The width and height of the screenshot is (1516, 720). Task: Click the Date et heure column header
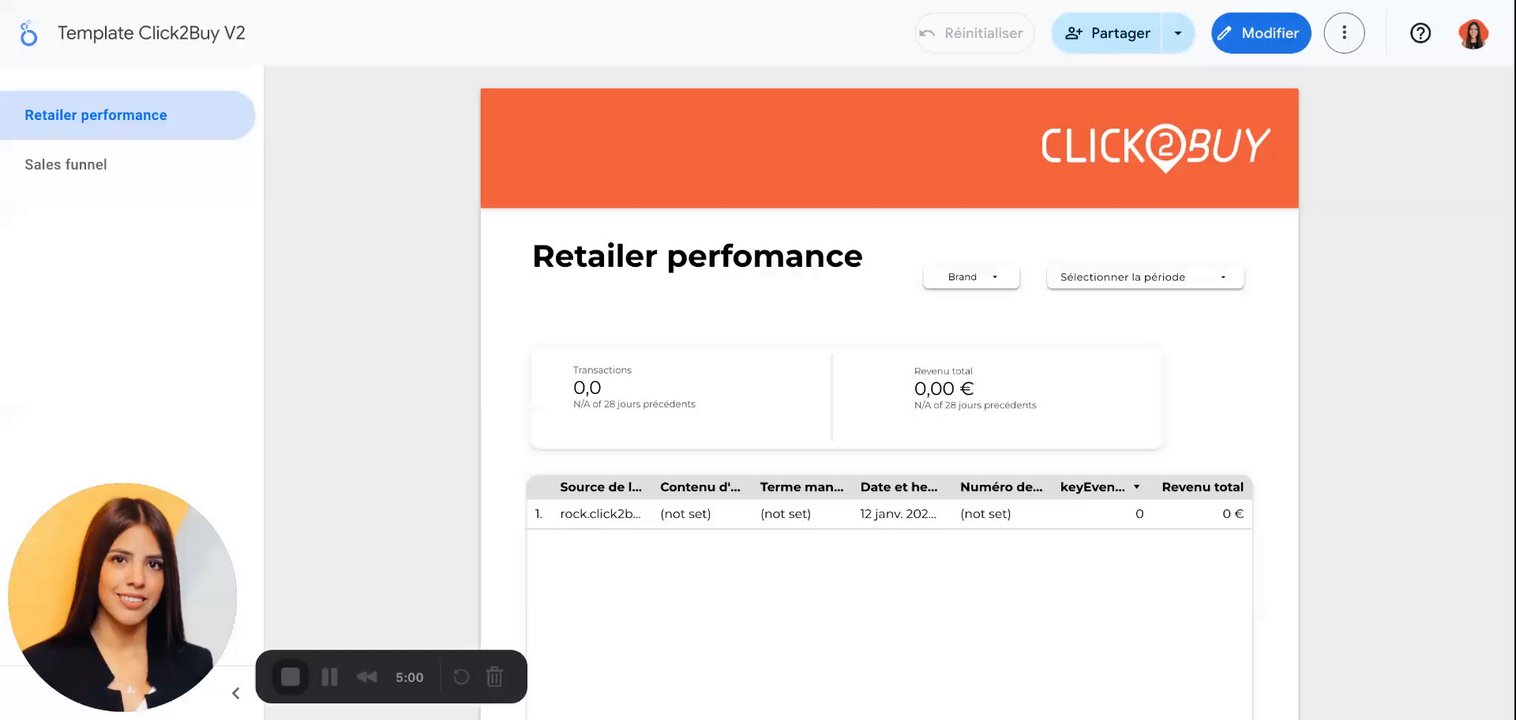click(900, 487)
